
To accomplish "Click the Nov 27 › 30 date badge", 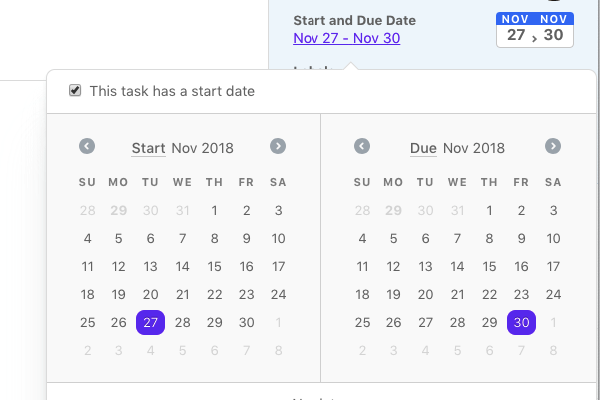I will point(535,30).
